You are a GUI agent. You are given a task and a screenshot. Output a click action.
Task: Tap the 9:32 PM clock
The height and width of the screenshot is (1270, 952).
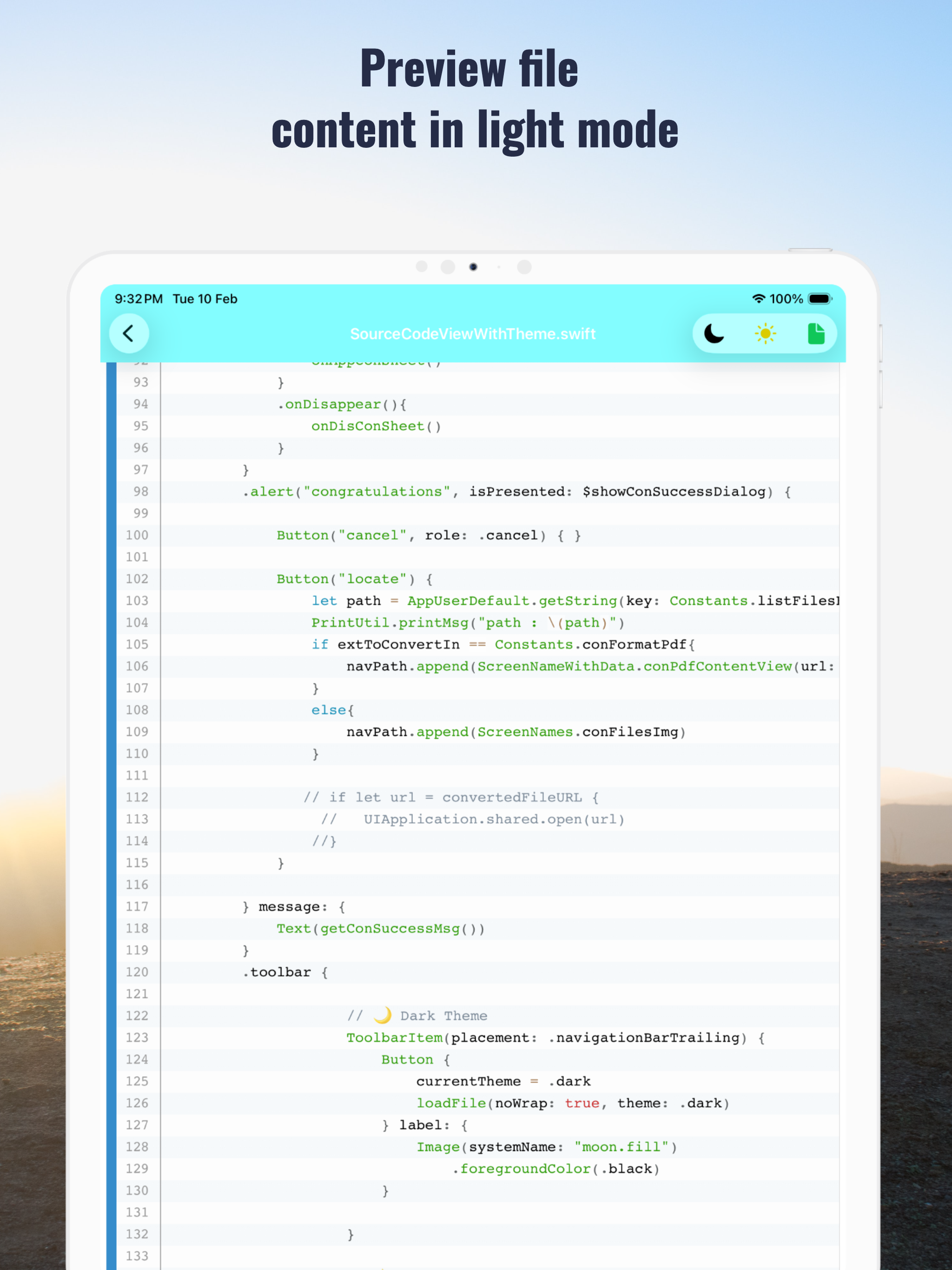point(139,298)
